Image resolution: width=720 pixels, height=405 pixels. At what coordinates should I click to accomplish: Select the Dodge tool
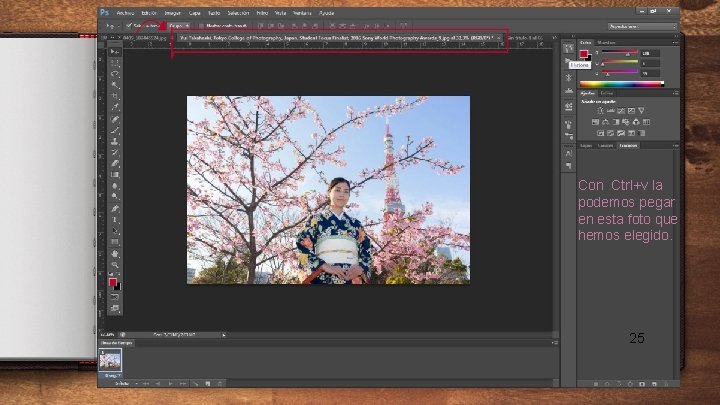point(114,197)
